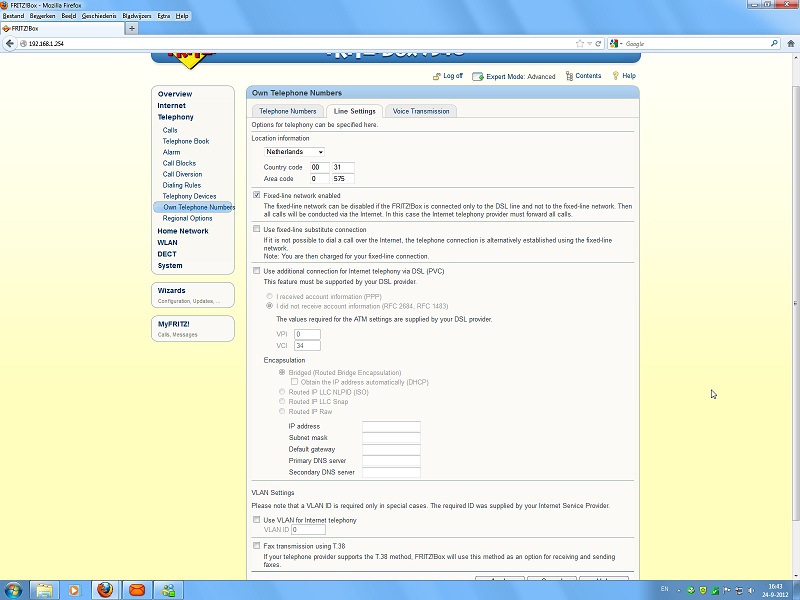Open Dialing Rules in the sidebar

(182, 185)
